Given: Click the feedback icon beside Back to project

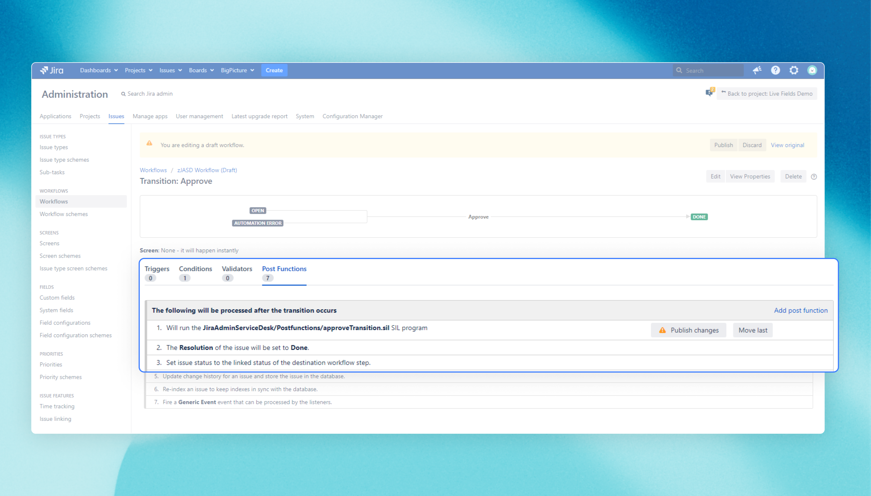Looking at the screenshot, I should tap(709, 93).
